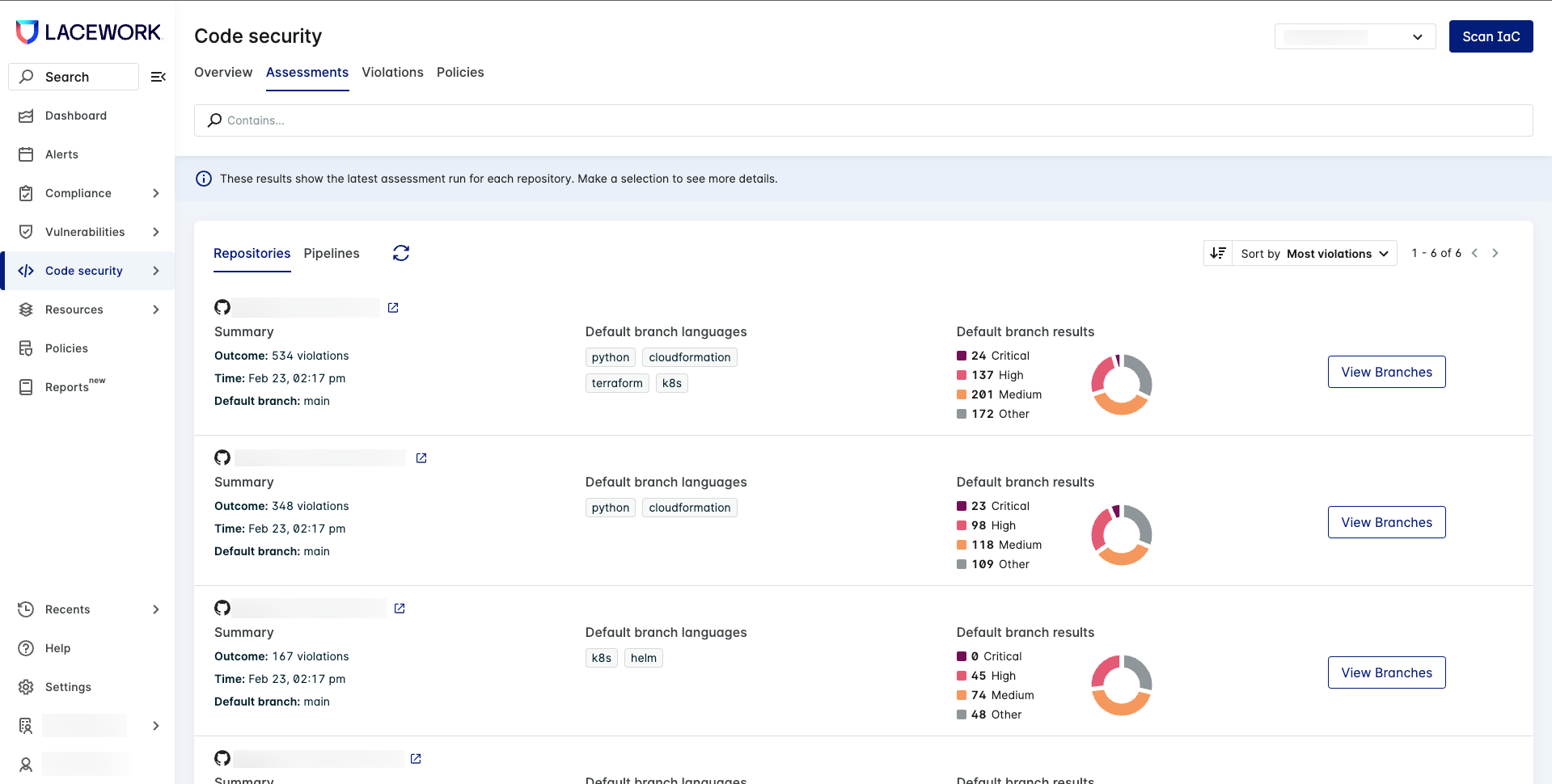
Task: Expand the Compliance sidebar section
Action: 155,193
